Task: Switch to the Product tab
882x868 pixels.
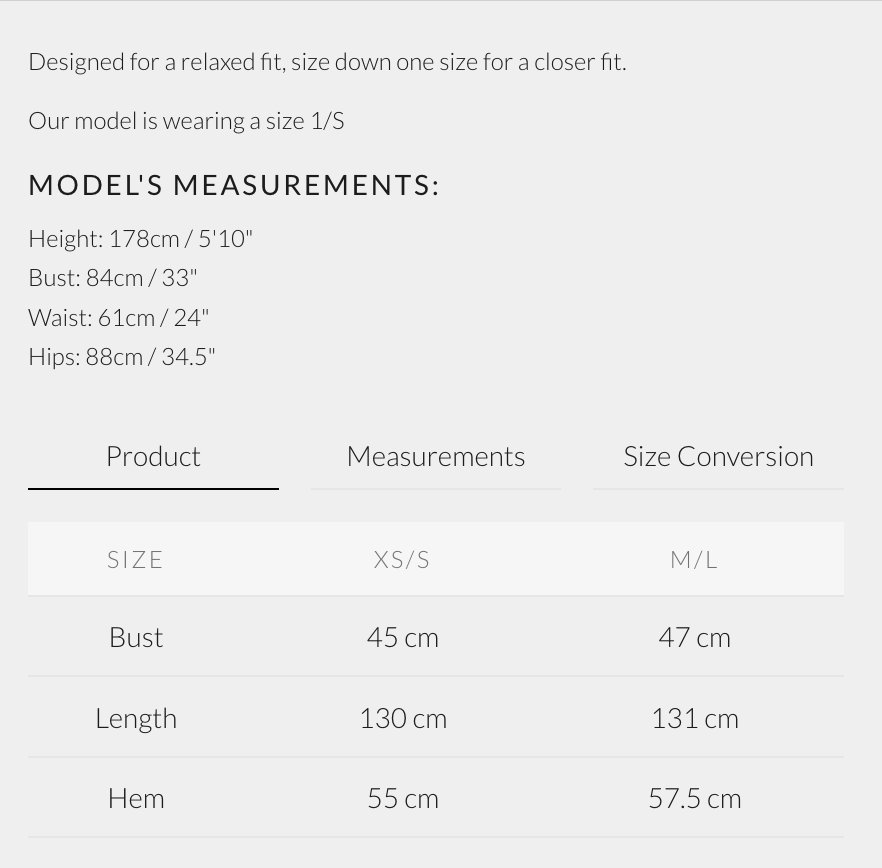Action: [153, 456]
